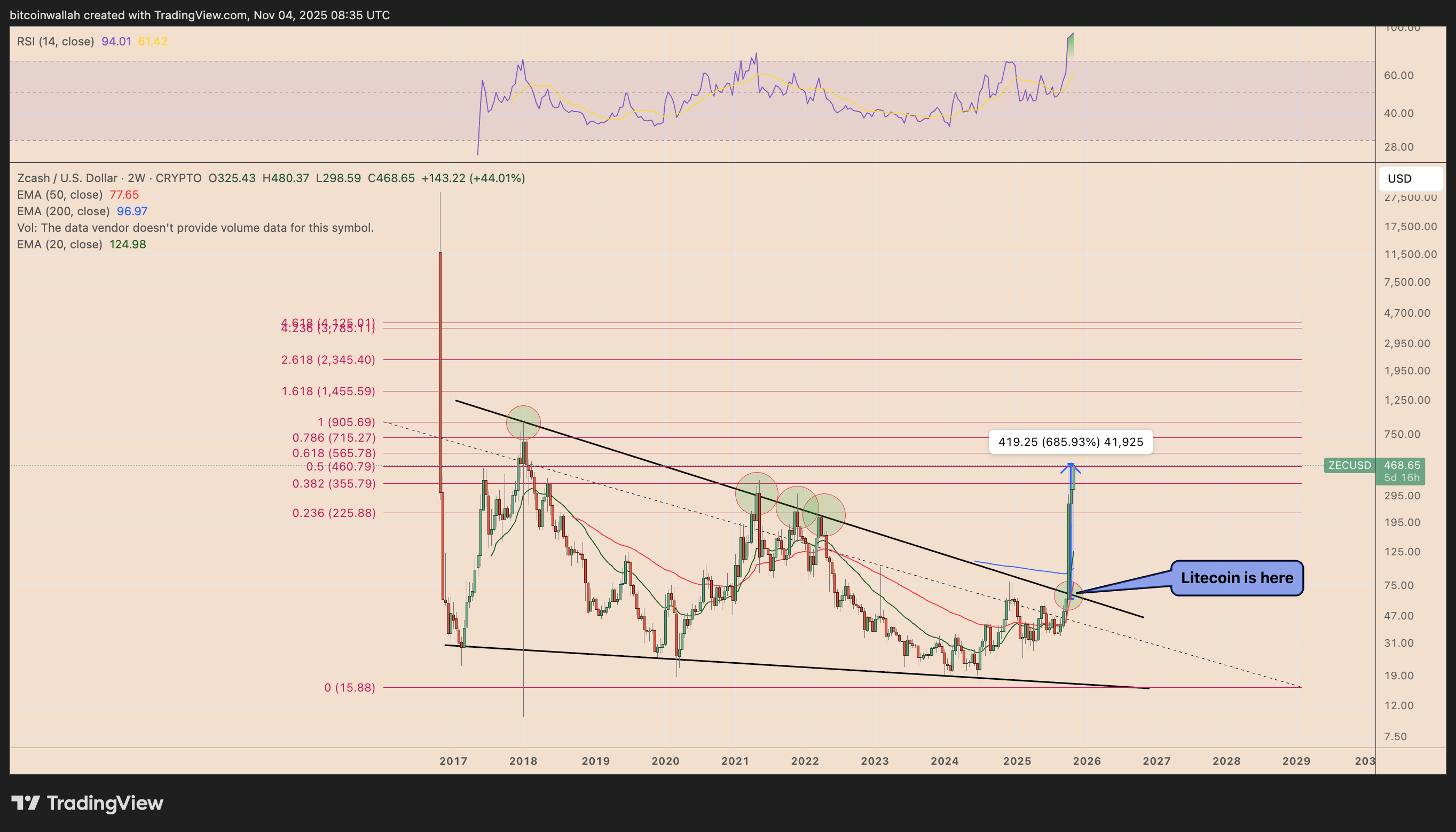Click the Vol data vendor message

point(195,228)
